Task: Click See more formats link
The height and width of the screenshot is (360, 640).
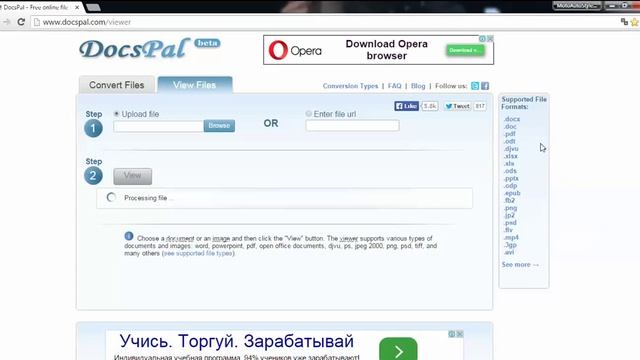Action: point(520,264)
